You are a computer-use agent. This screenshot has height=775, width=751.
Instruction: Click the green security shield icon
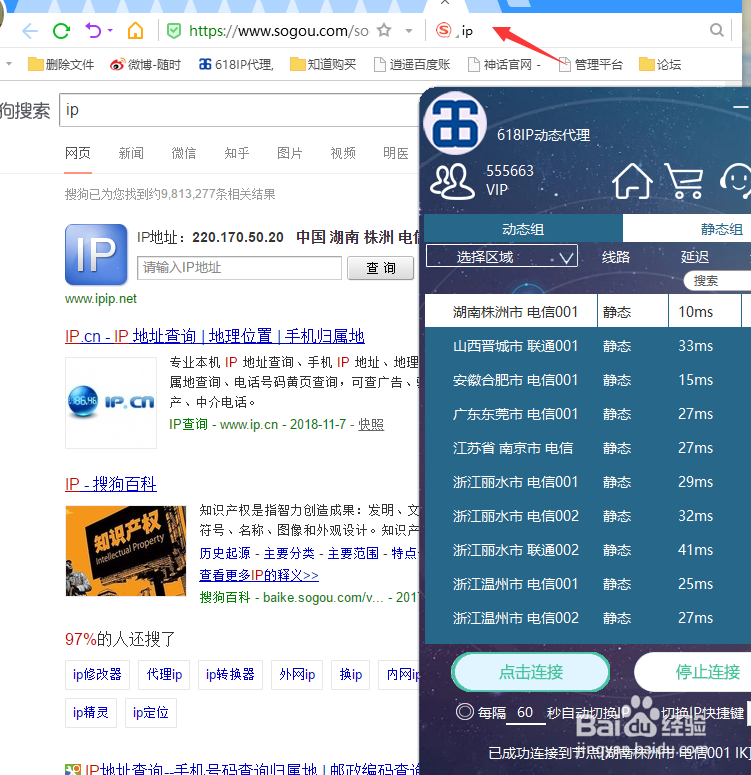click(x=174, y=31)
